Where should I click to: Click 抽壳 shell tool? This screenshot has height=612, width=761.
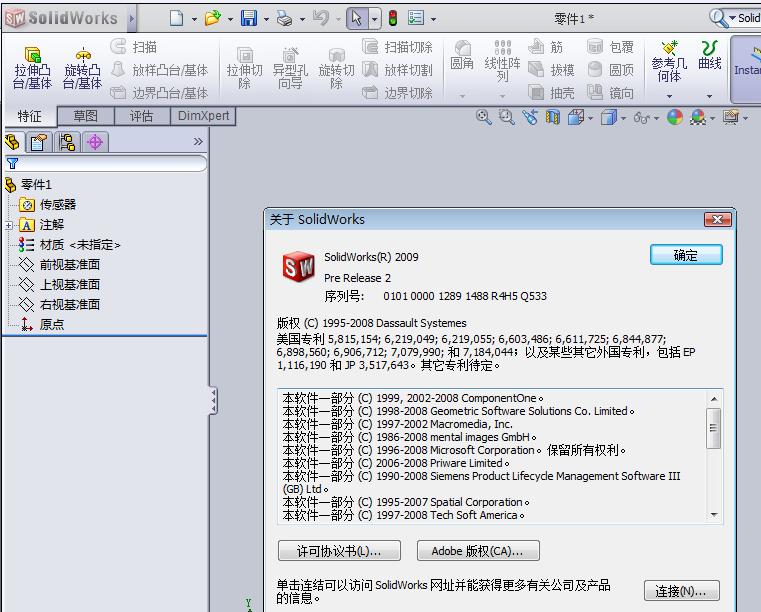pyautogui.click(x=552, y=92)
